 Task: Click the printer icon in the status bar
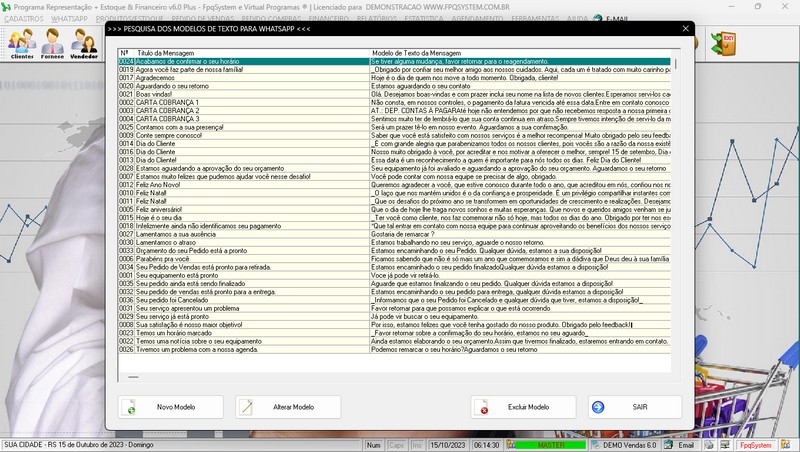point(709,445)
